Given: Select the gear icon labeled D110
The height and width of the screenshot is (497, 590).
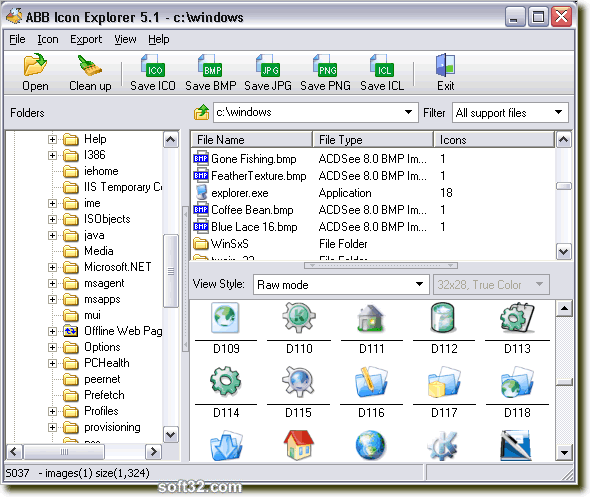Looking at the screenshot, I should tap(299, 317).
